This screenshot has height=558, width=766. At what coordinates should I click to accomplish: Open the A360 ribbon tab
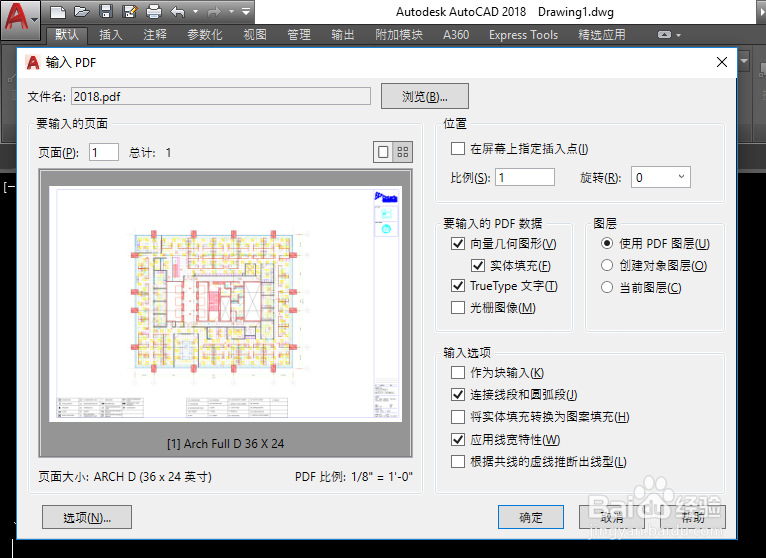(x=456, y=35)
